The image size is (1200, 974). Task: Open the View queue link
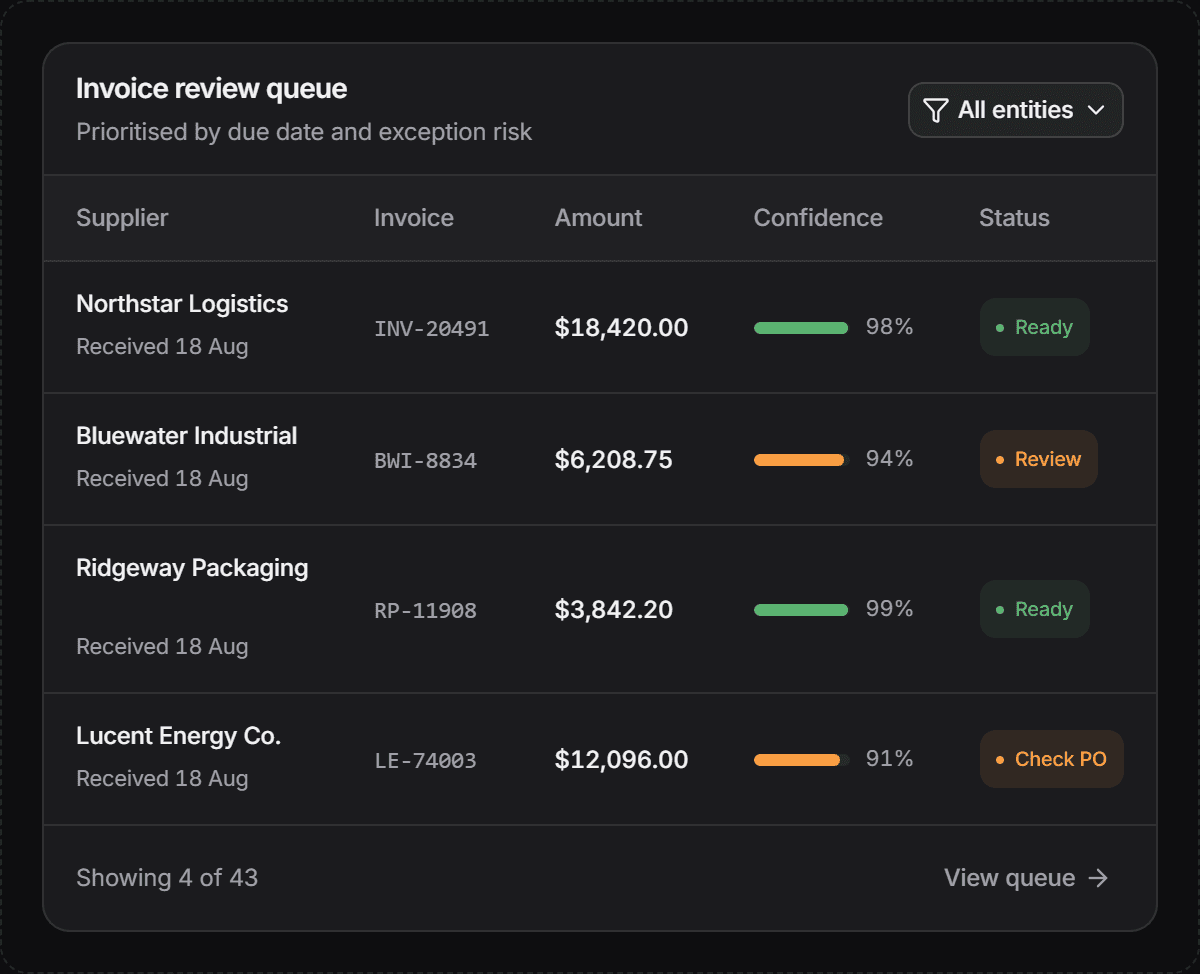coord(1027,878)
